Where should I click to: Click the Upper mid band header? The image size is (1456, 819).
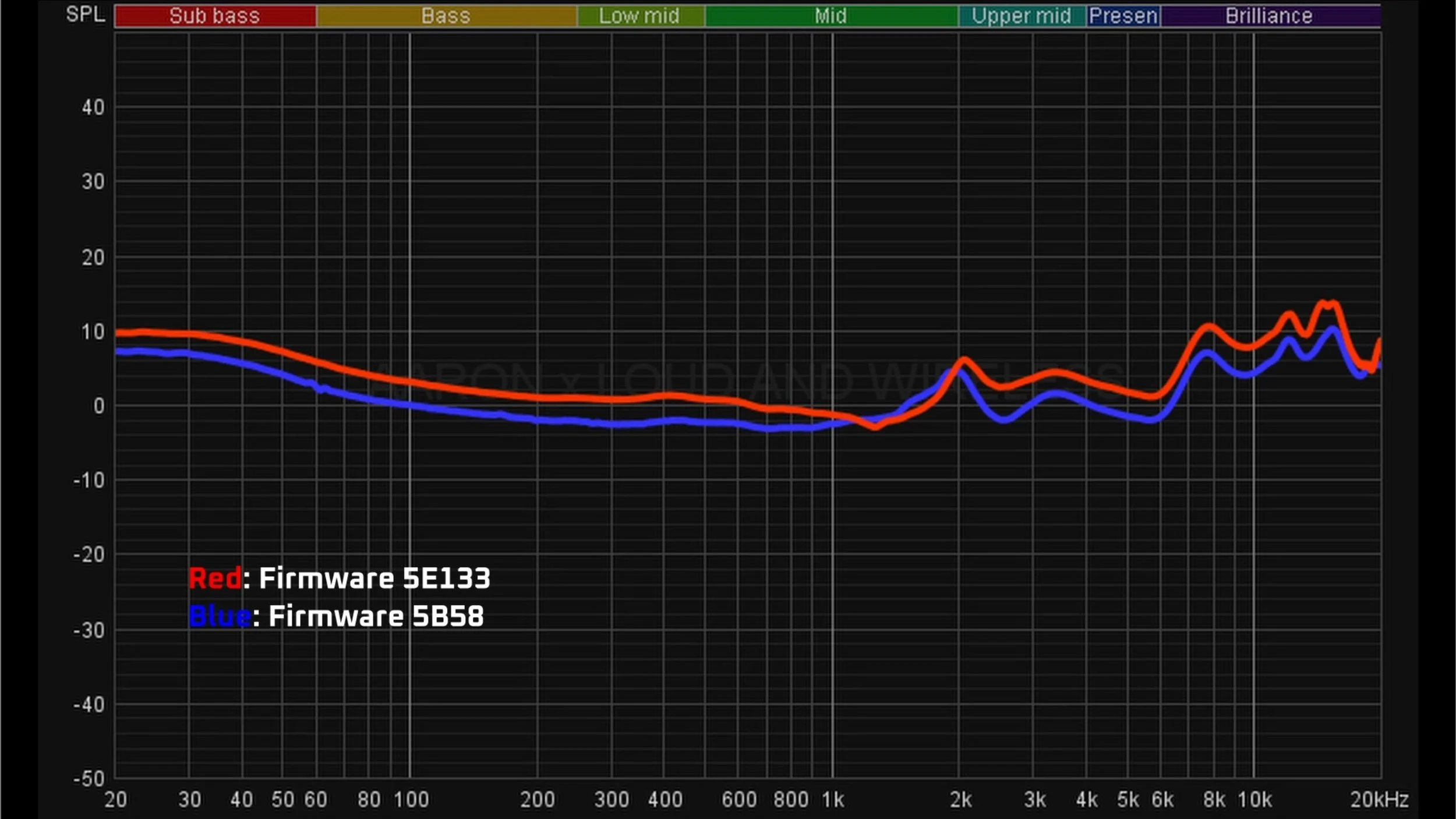coord(1022,16)
